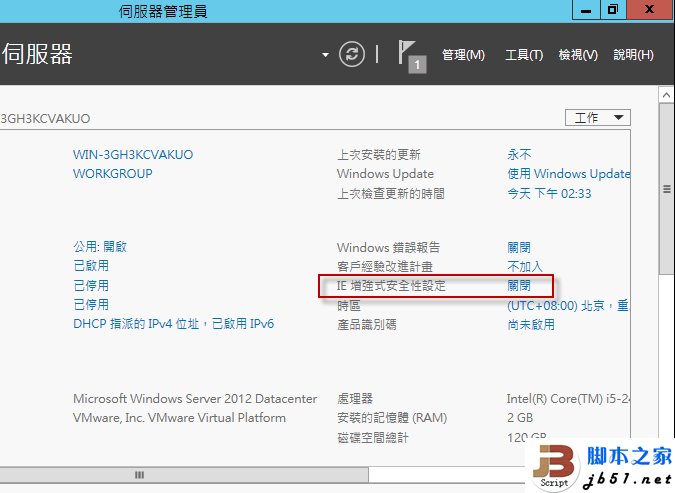Screen dimensions: 675x493
Task: Open the 管理(M) menu
Action: [463, 55]
